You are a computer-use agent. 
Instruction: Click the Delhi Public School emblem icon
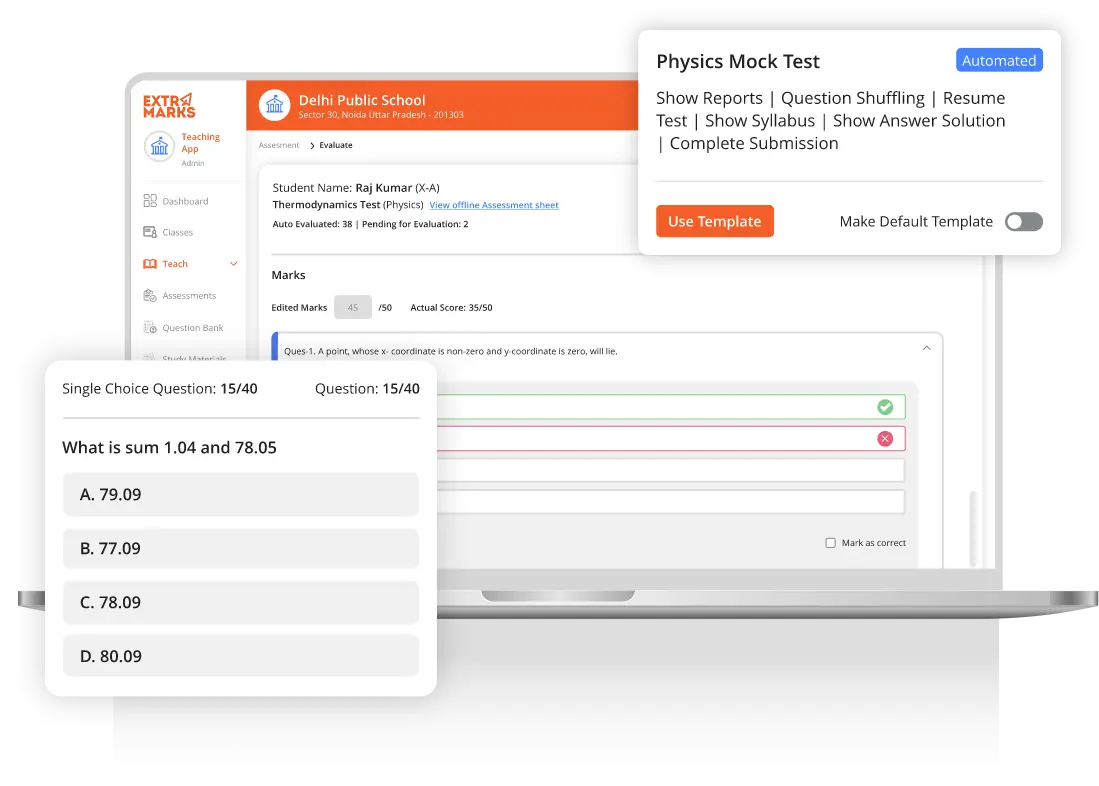(x=274, y=105)
